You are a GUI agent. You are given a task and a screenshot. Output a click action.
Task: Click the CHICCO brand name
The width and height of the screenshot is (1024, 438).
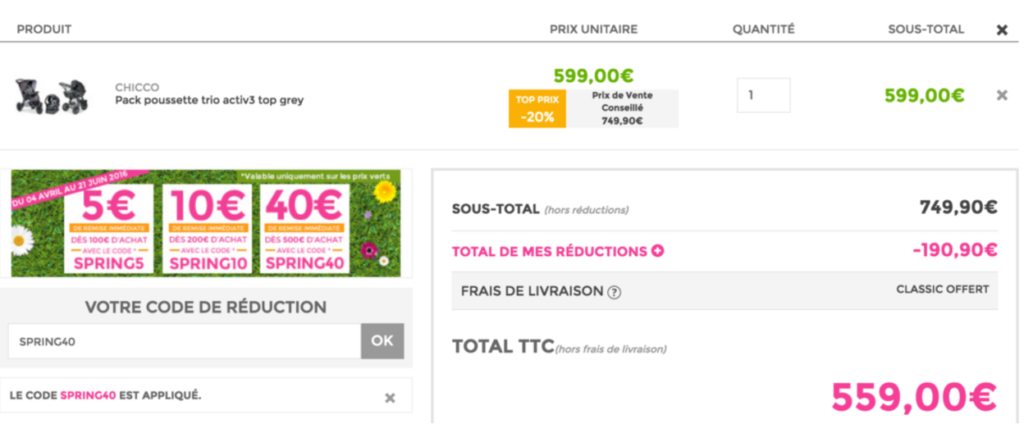(x=137, y=87)
